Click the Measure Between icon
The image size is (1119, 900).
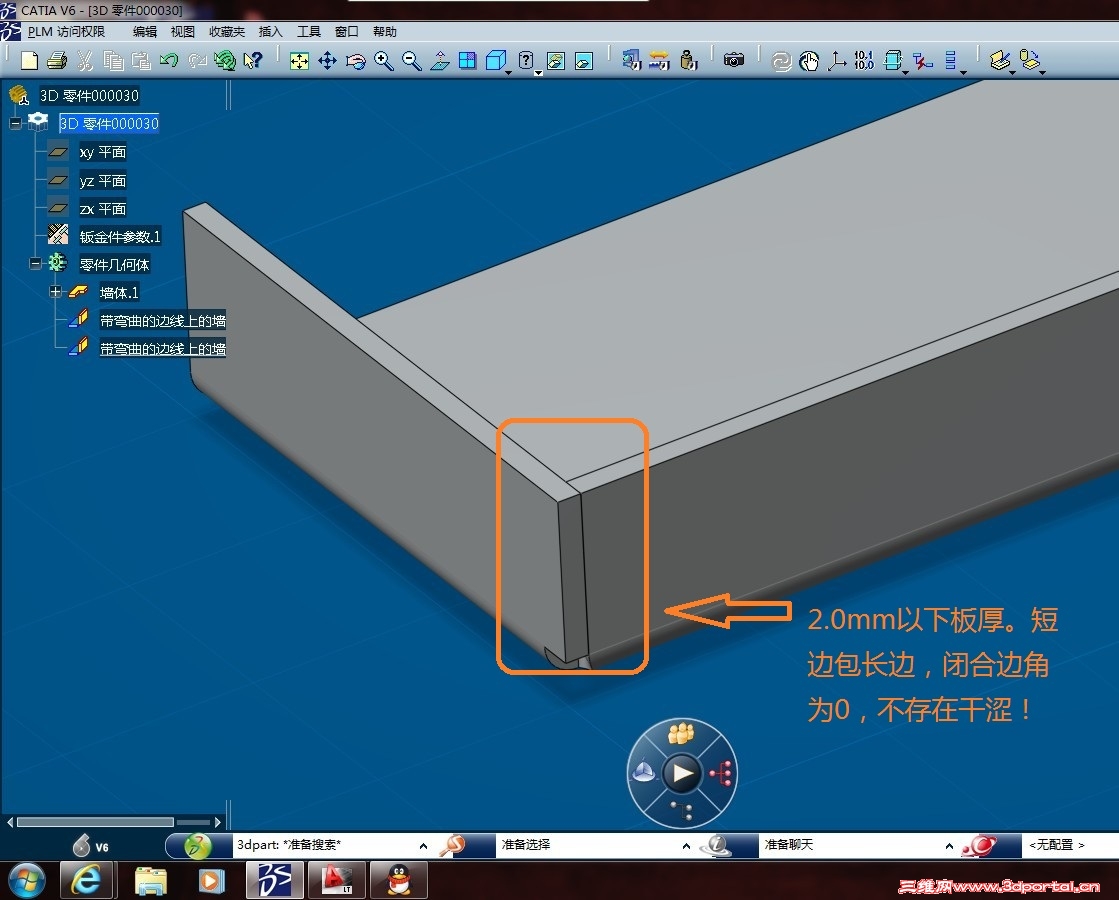[632, 60]
